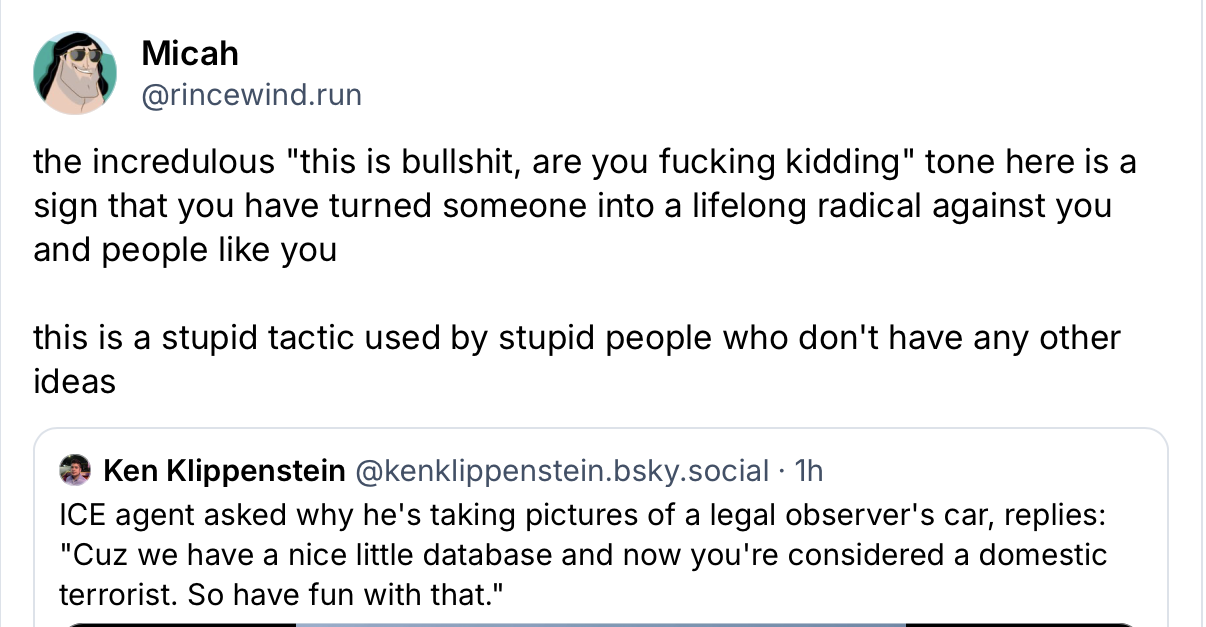Click the line "and people like you"
The width and height of the screenshot is (1206, 627).
click(185, 249)
